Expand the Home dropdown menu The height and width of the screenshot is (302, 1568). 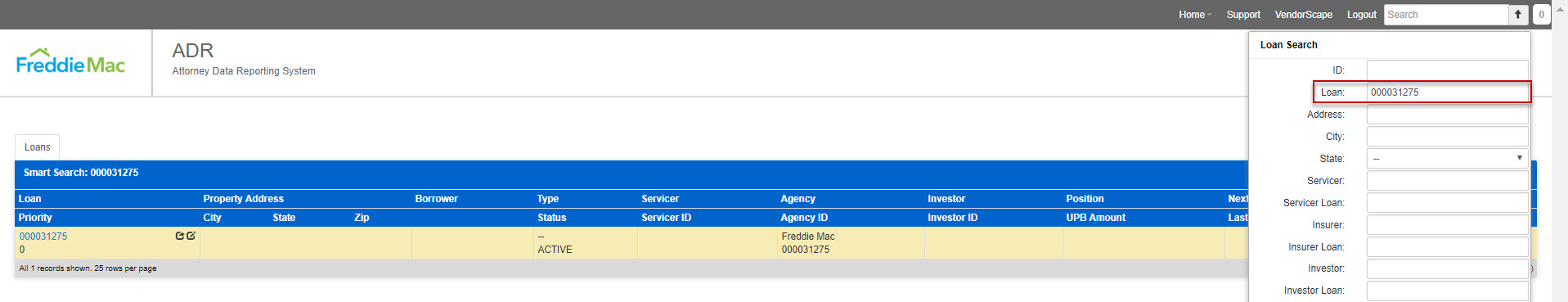(x=1195, y=15)
